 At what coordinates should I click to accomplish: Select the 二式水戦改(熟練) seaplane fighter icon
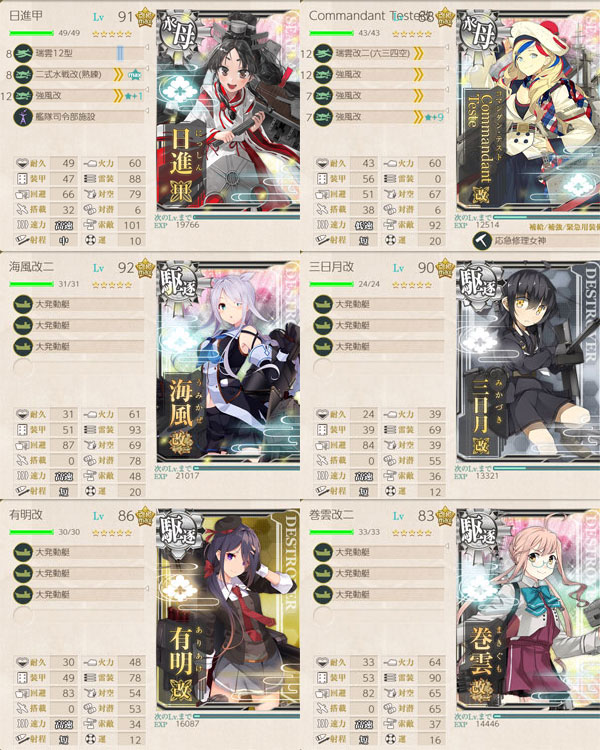[x=22, y=75]
